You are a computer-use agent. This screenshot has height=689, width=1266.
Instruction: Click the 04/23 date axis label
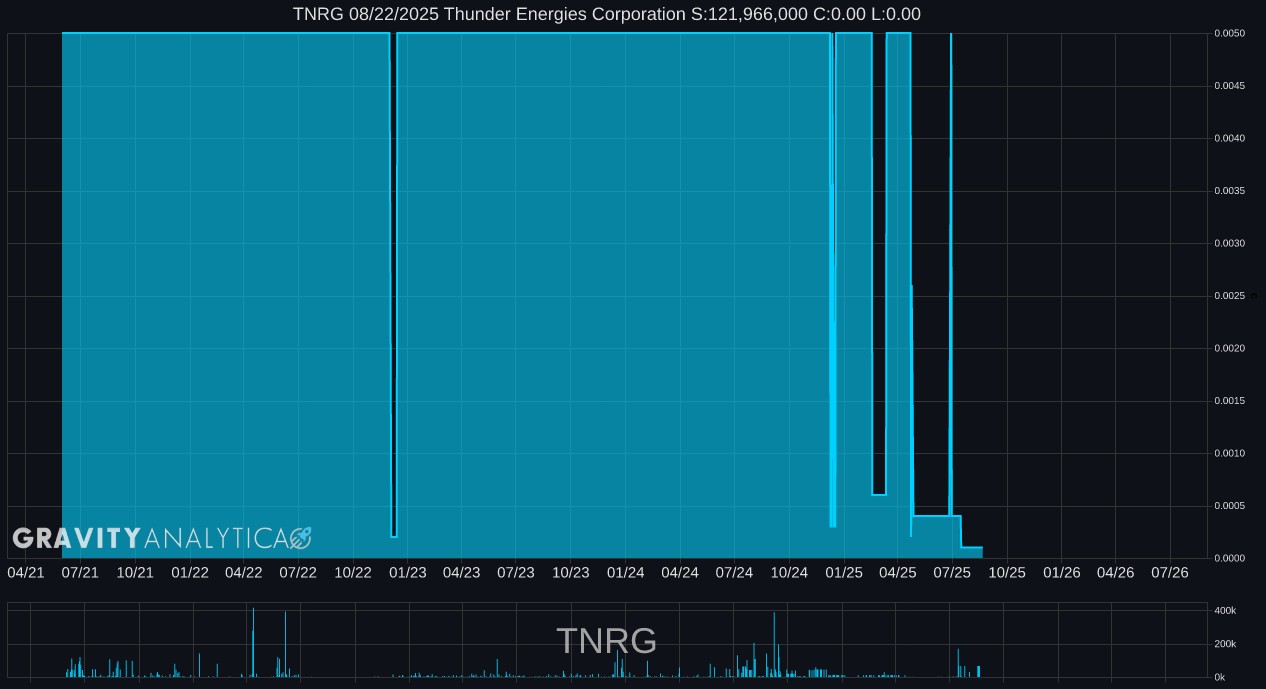pos(462,572)
